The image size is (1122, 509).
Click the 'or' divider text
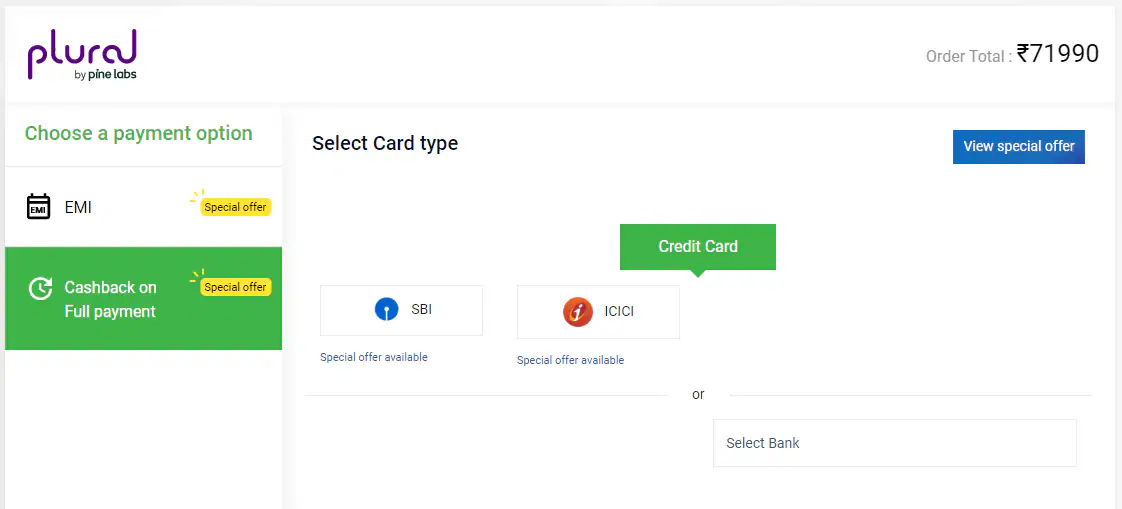click(698, 395)
